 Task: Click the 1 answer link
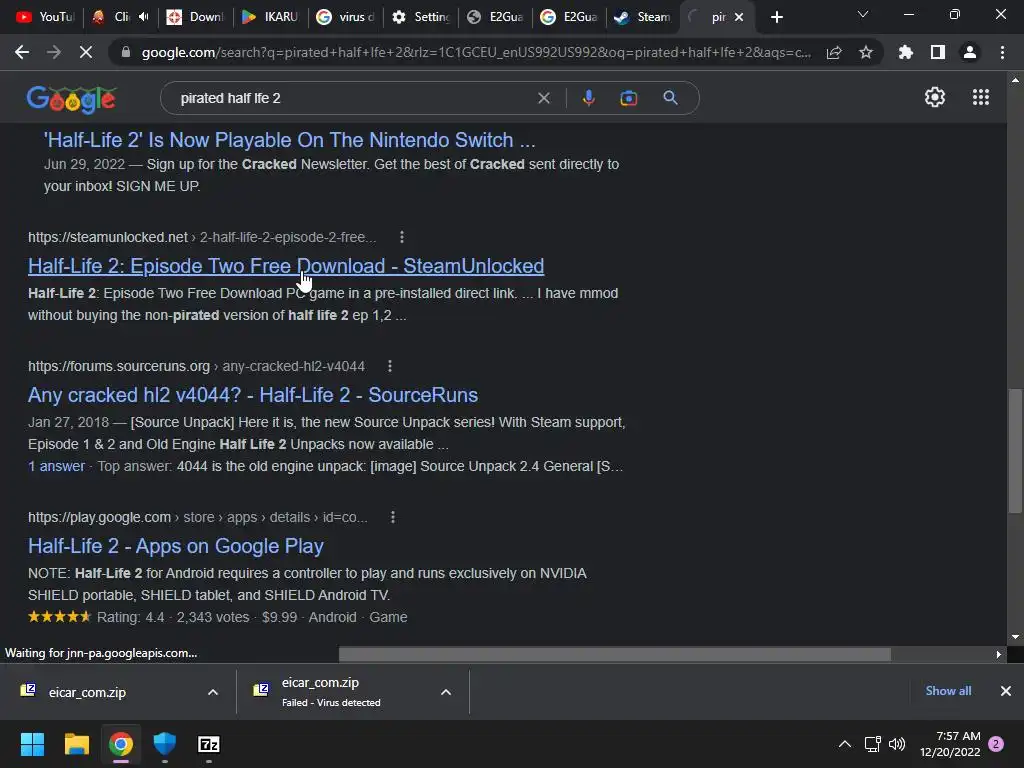(x=56, y=466)
